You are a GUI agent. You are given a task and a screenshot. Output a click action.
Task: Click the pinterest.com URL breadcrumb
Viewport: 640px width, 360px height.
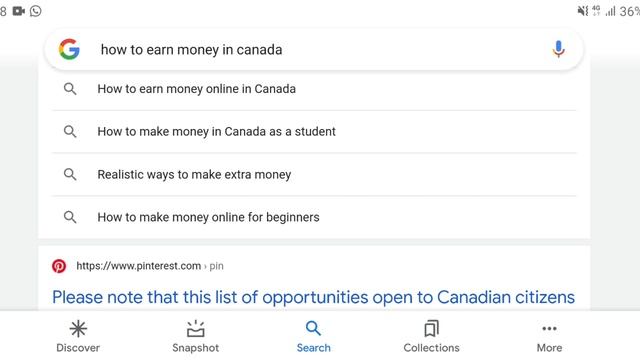click(150, 266)
